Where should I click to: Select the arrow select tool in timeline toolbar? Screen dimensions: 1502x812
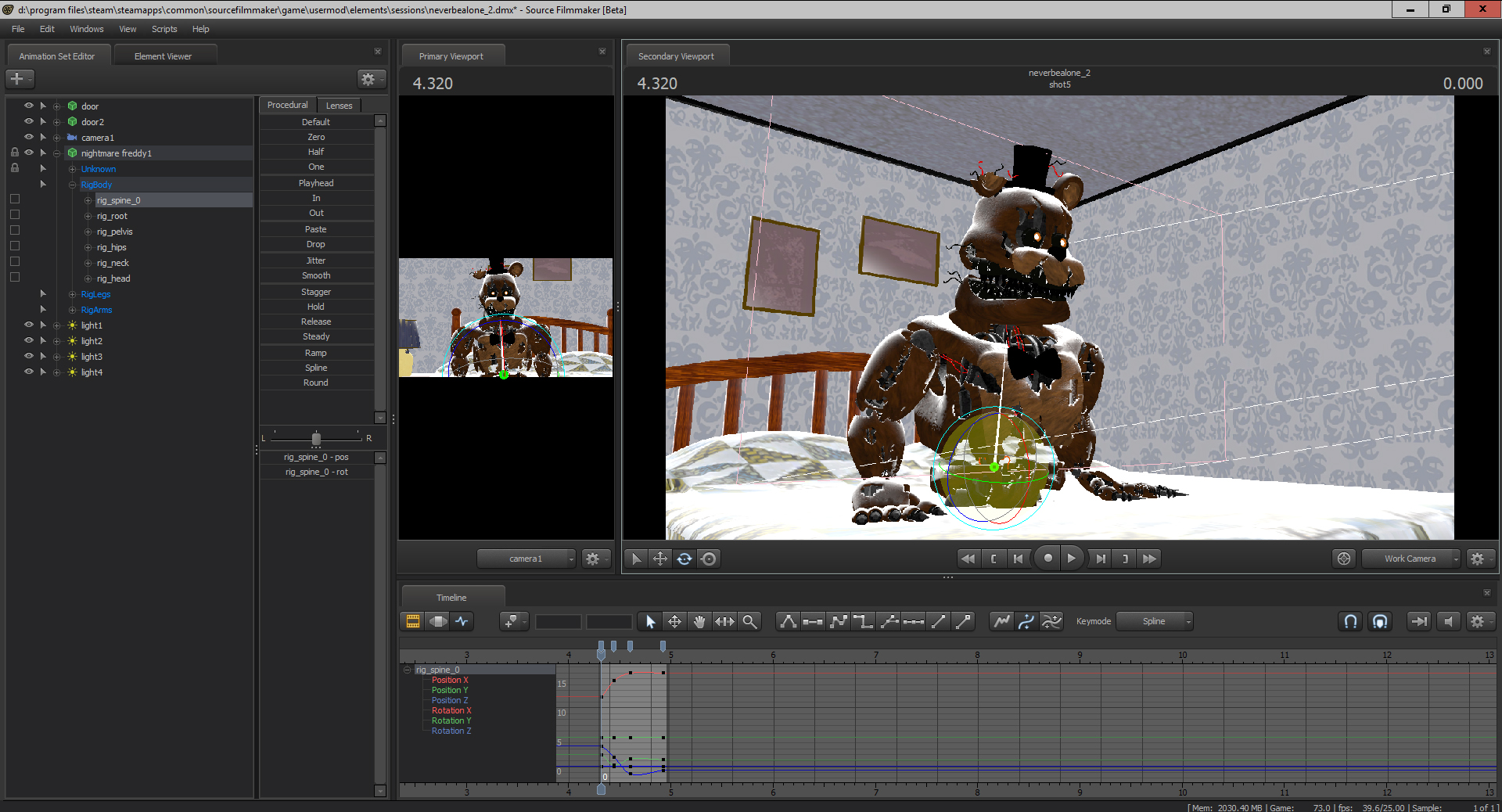649,621
